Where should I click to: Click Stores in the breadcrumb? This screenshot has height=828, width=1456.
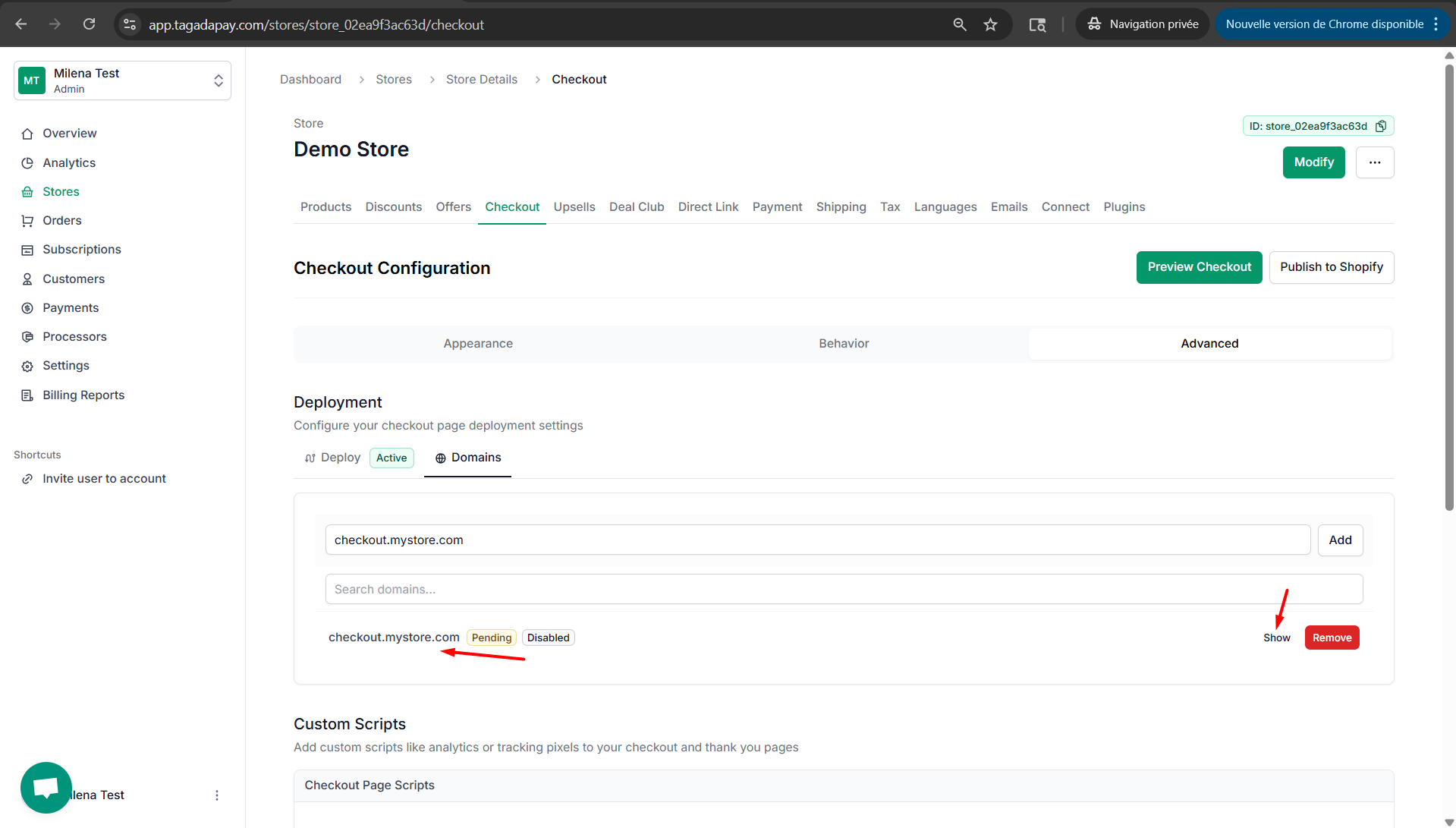point(394,80)
